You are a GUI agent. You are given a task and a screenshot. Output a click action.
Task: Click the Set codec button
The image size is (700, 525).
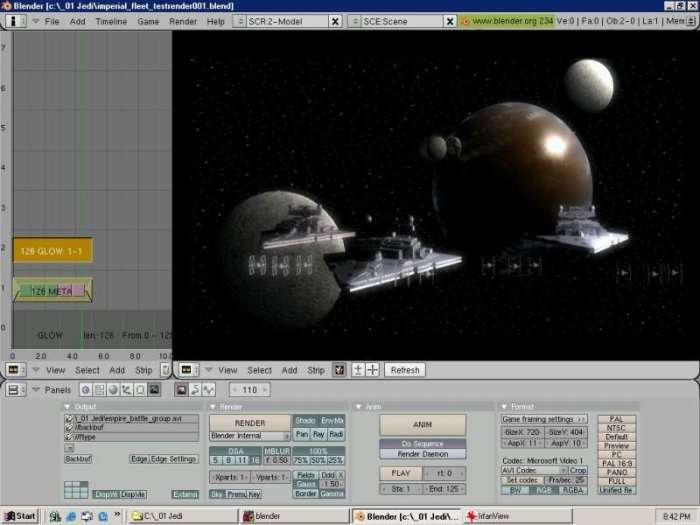tap(522, 480)
